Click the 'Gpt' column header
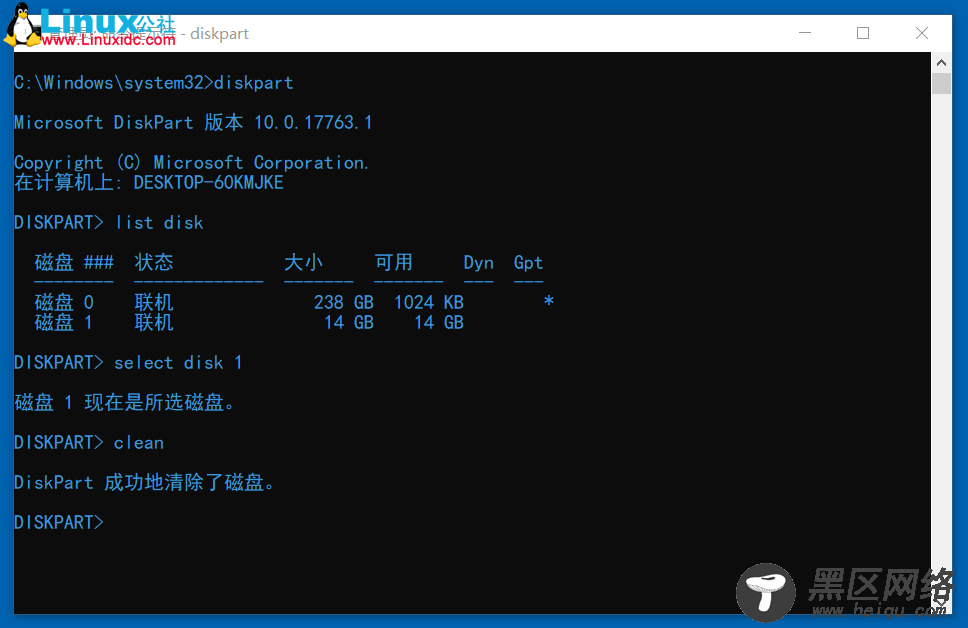The image size is (968, 628). [x=528, y=263]
